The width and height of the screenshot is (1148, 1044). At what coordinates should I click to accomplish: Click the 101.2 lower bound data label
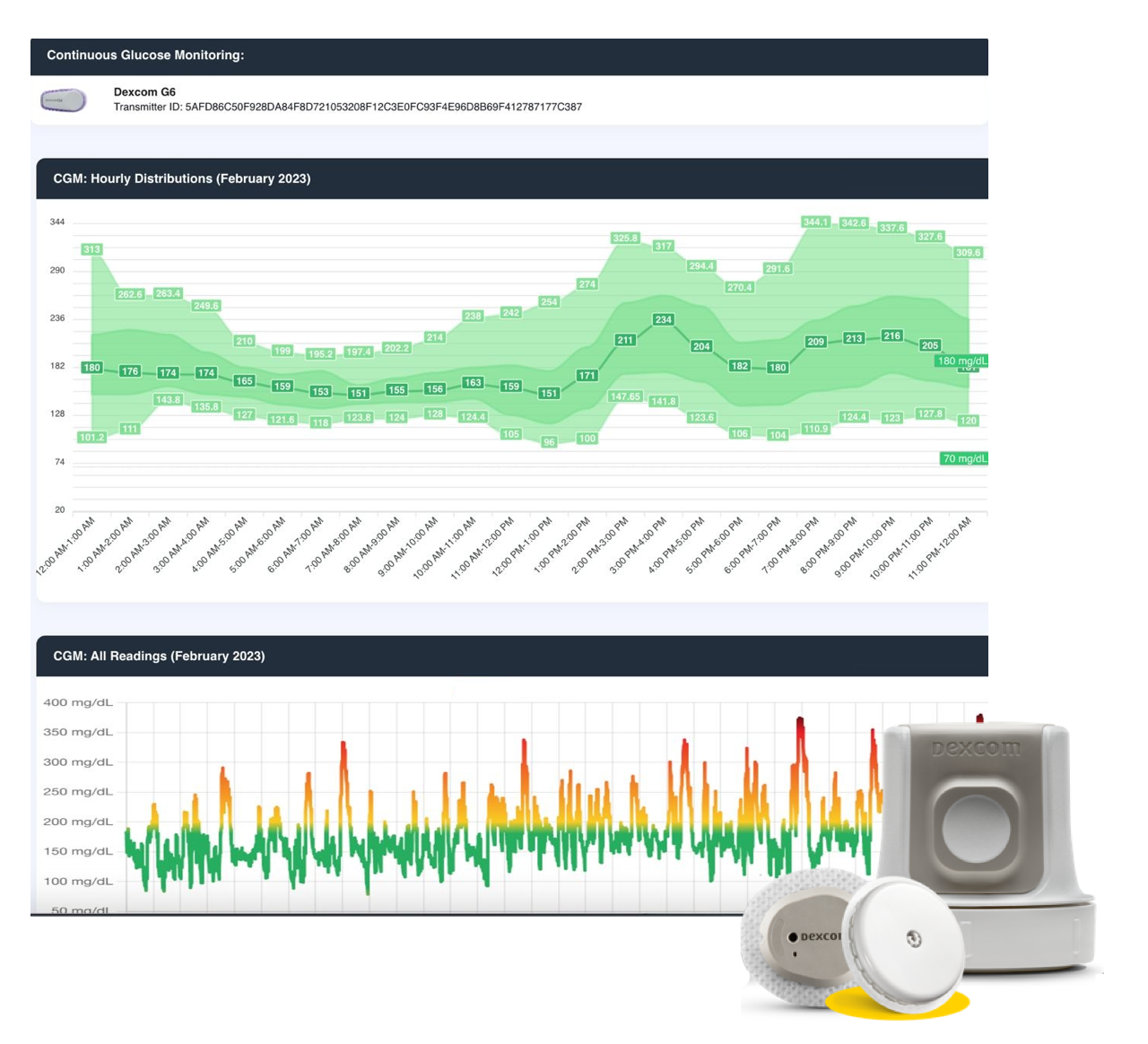[x=91, y=438]
